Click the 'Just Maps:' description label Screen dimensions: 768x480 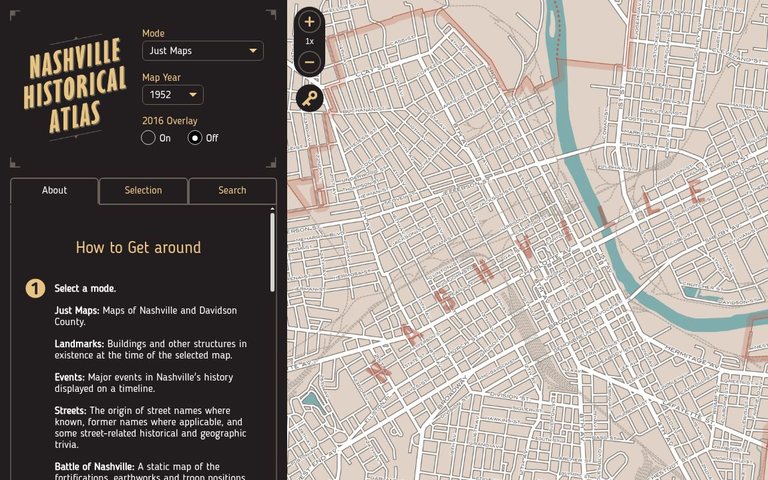tap(77, 311)
